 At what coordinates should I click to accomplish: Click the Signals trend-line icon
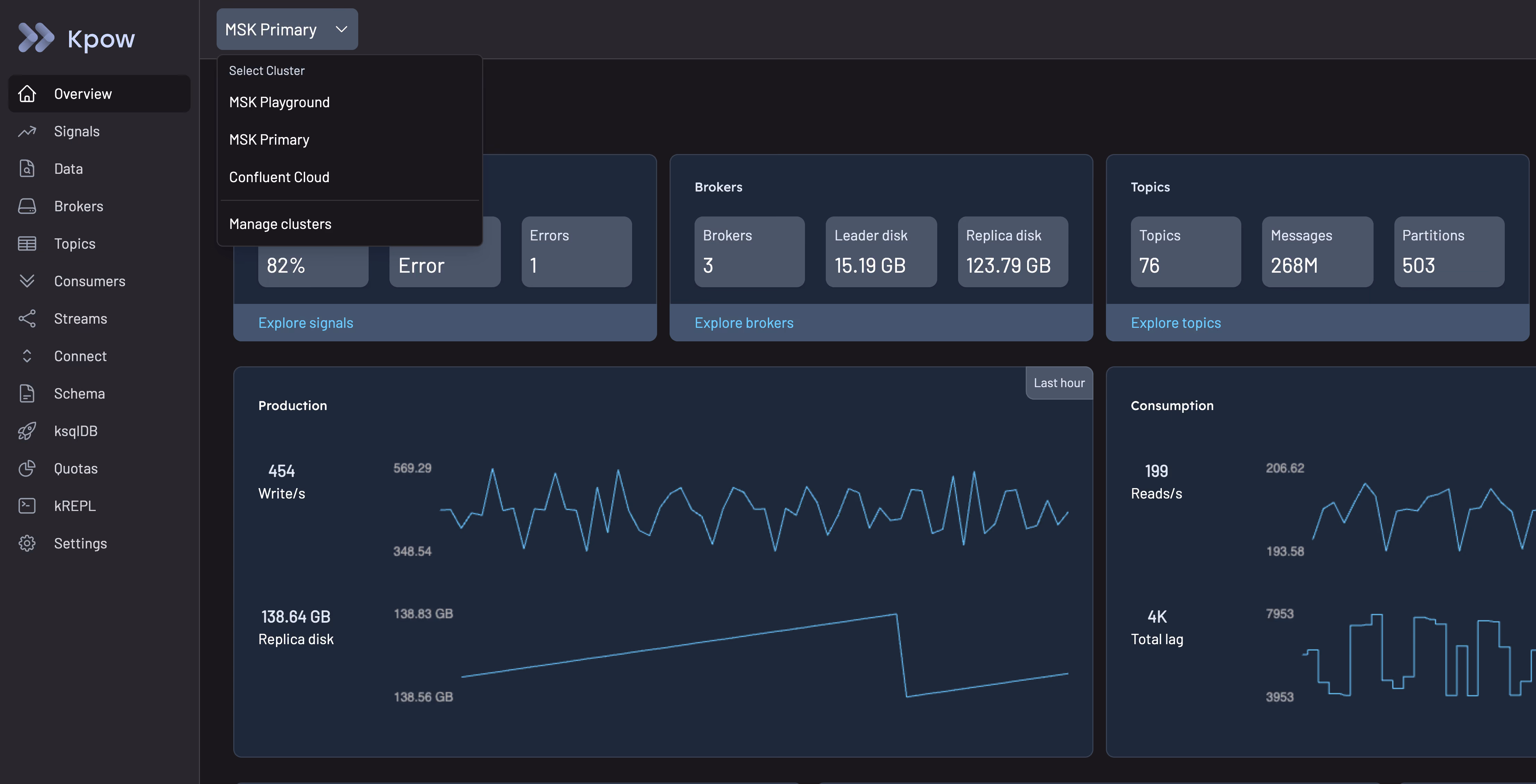click(x=27, y=131)
